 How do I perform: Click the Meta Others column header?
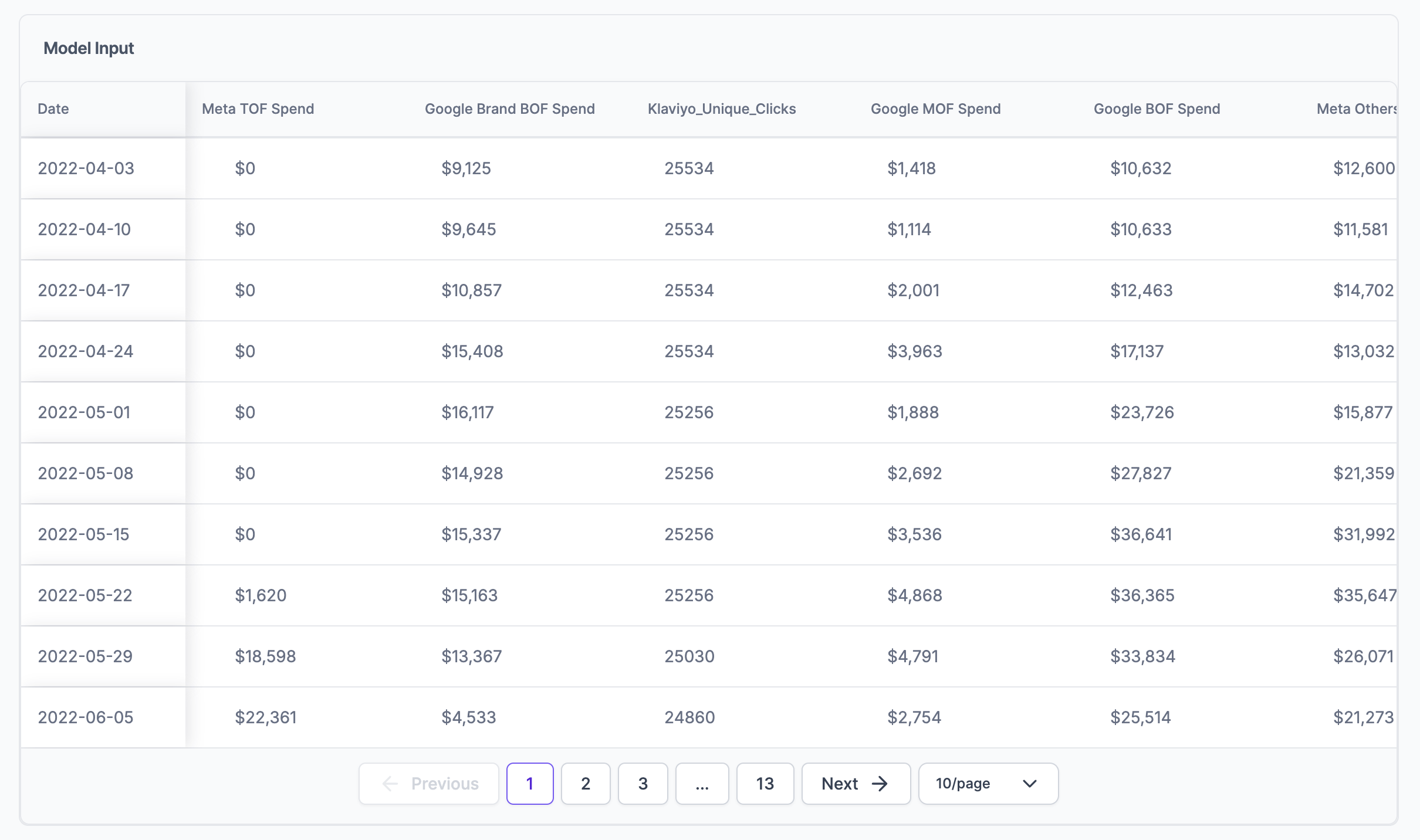(x=1355, y=109)
